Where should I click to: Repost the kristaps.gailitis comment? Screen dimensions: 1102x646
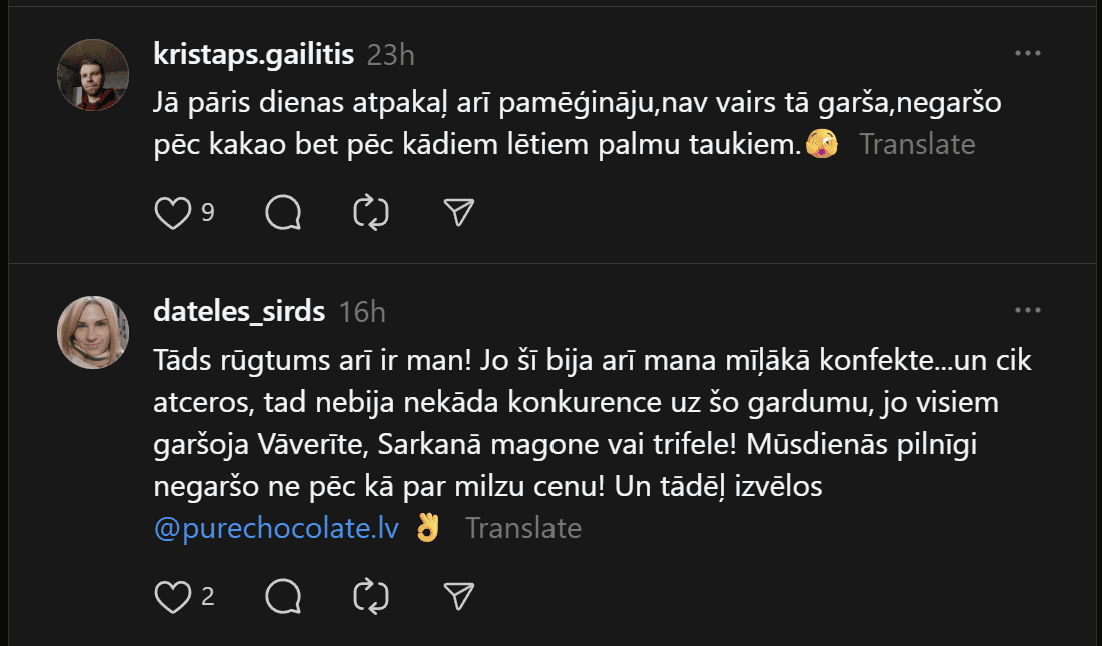[371, 212]
